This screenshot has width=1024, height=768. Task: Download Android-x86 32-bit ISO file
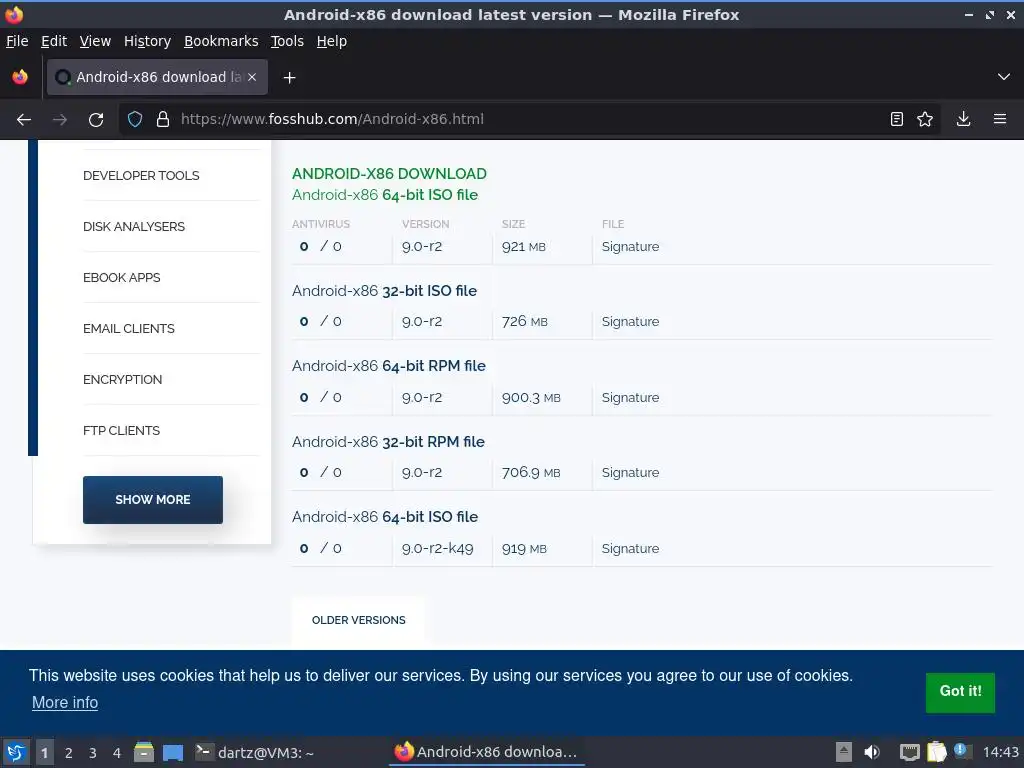[x=384, y=291]
